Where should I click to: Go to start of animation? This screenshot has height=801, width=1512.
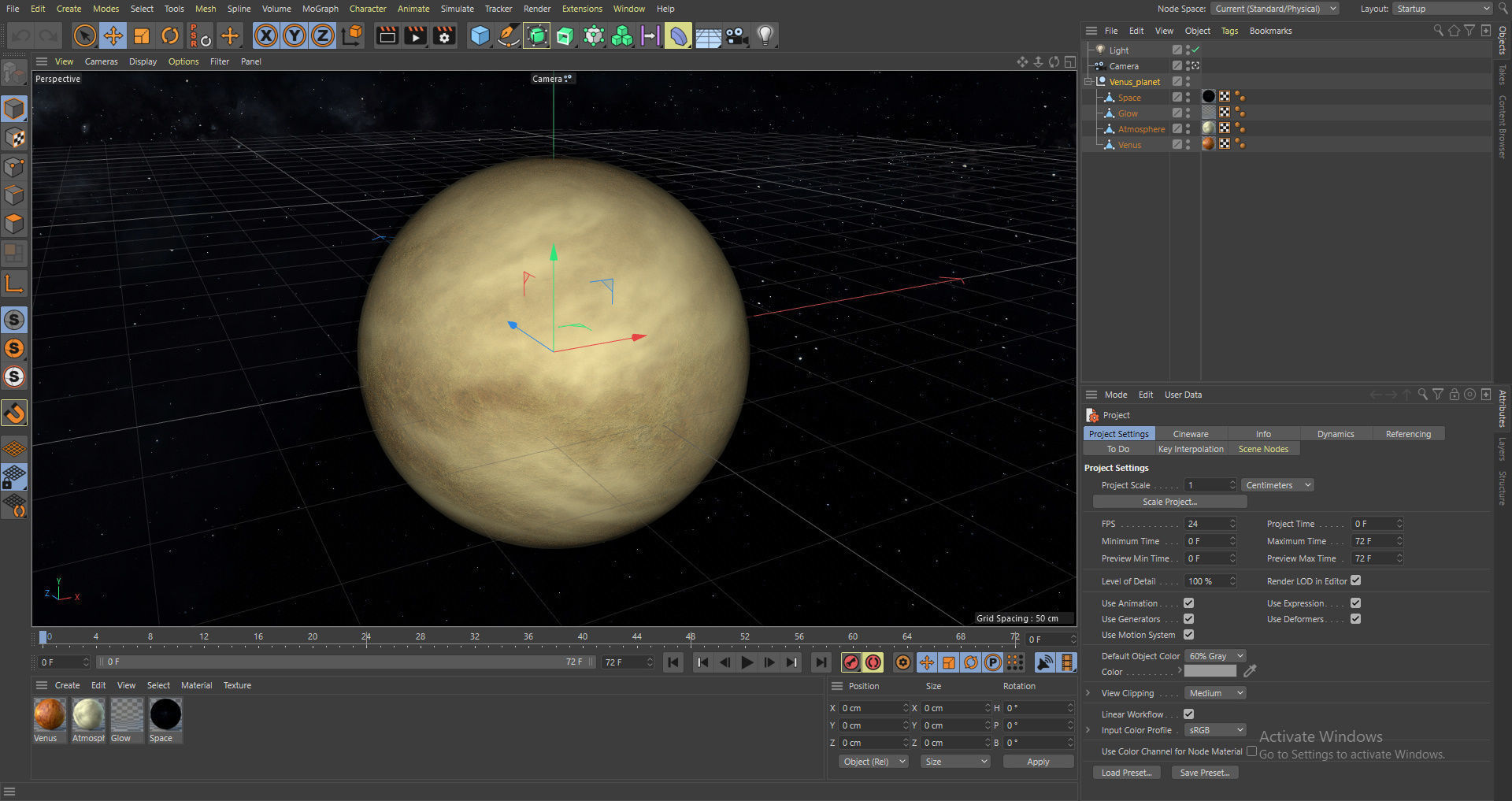[673, 662]
